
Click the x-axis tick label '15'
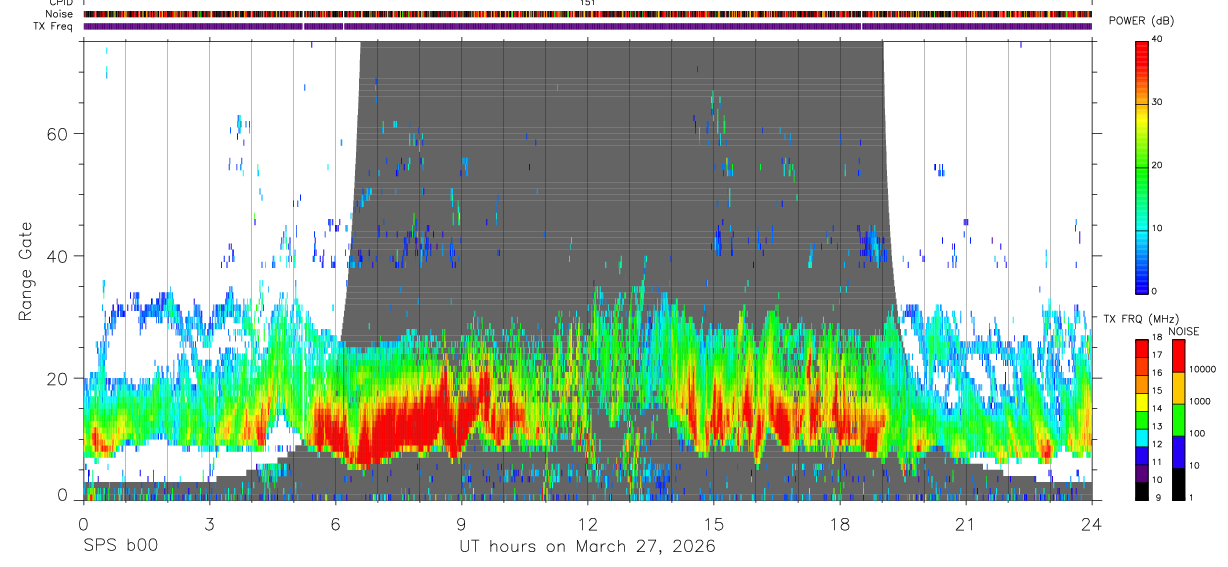click(x=714, y=524)
